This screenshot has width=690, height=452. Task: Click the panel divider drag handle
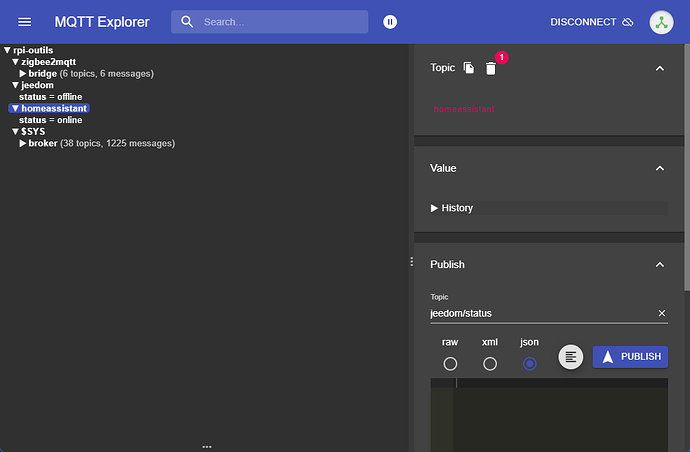(x=411, y=261)
